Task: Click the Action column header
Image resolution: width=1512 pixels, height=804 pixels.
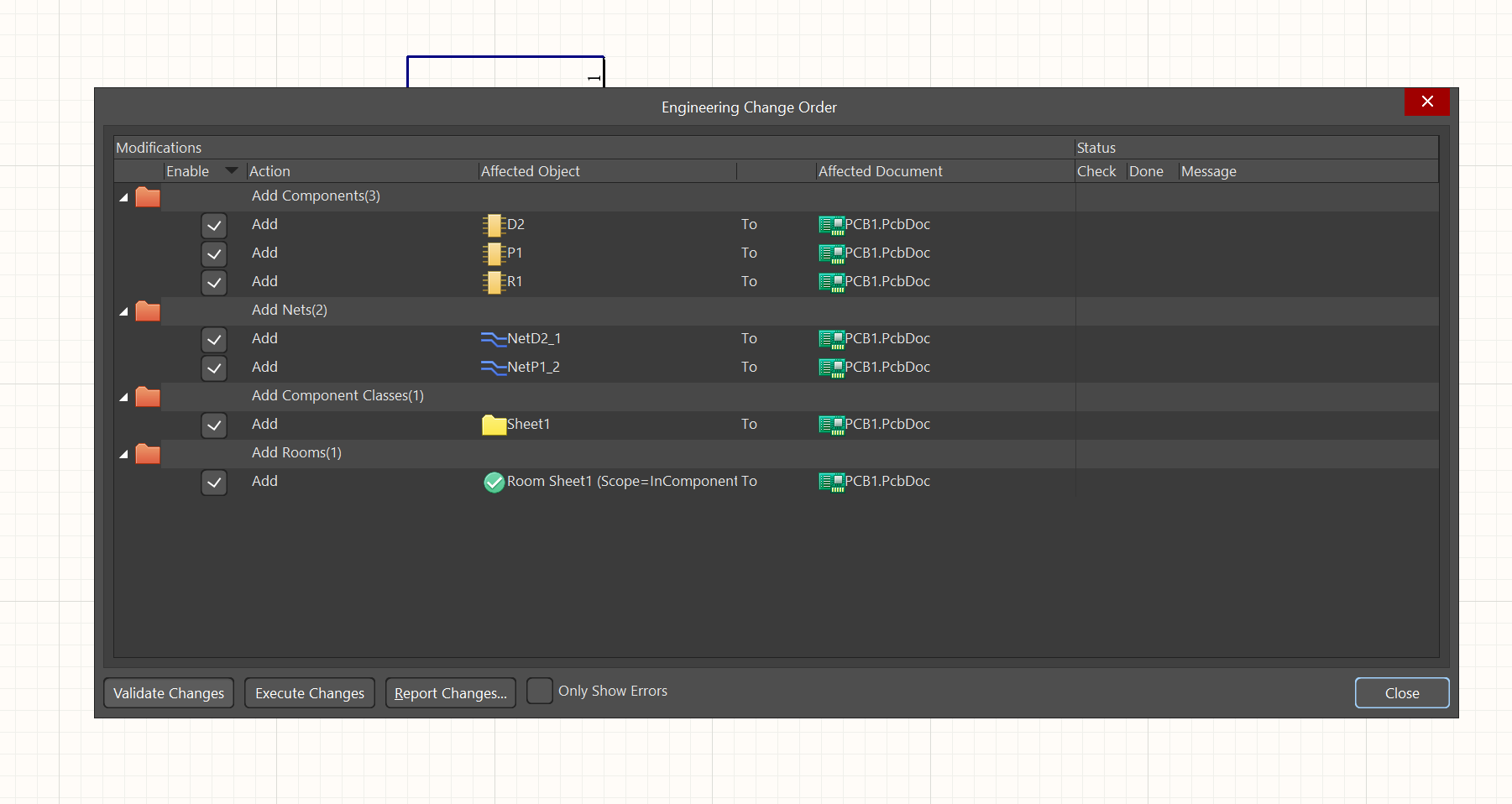Action: coord(362,171)
